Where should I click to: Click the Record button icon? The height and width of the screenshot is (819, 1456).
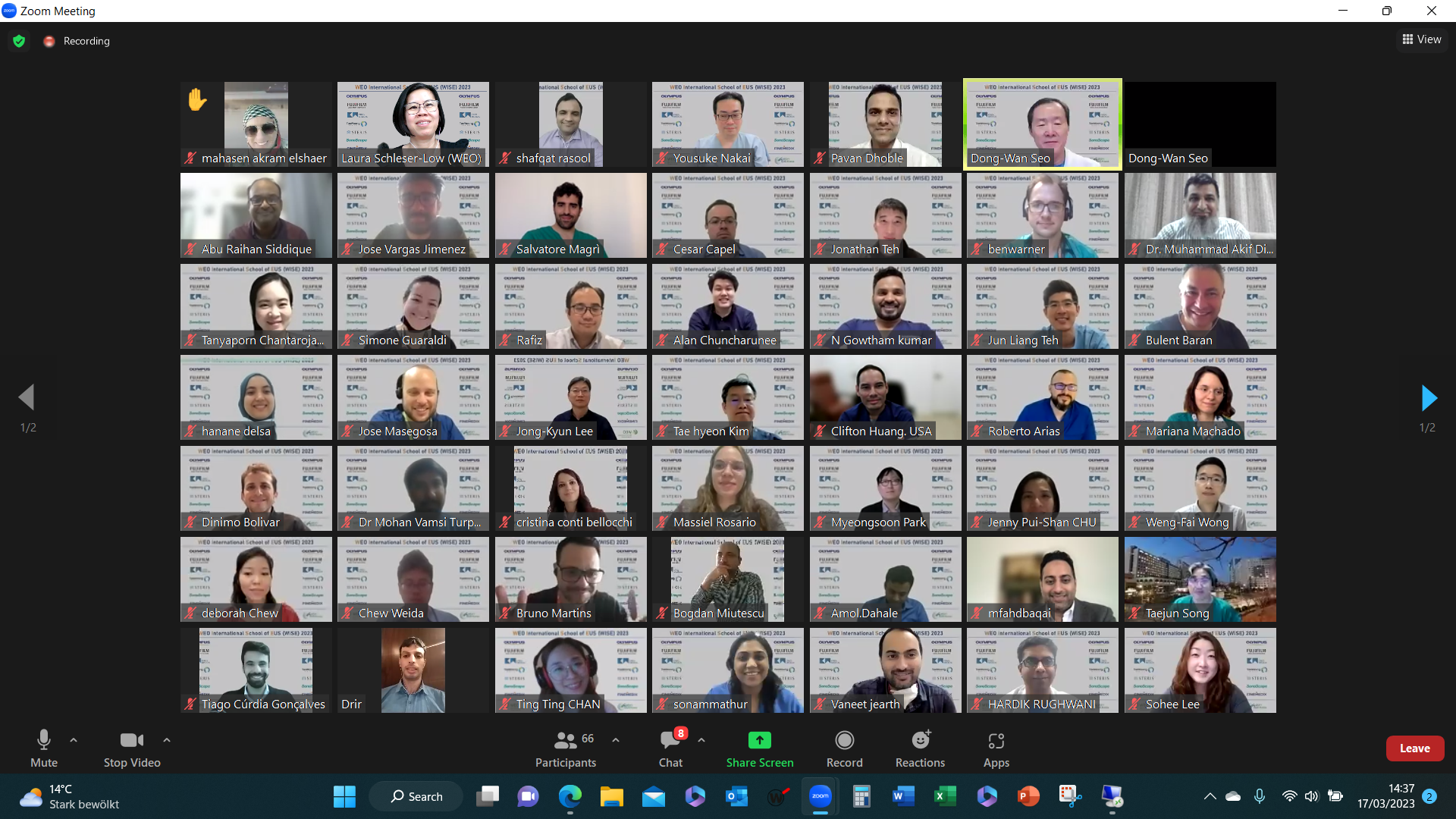(x=844, y=740)
